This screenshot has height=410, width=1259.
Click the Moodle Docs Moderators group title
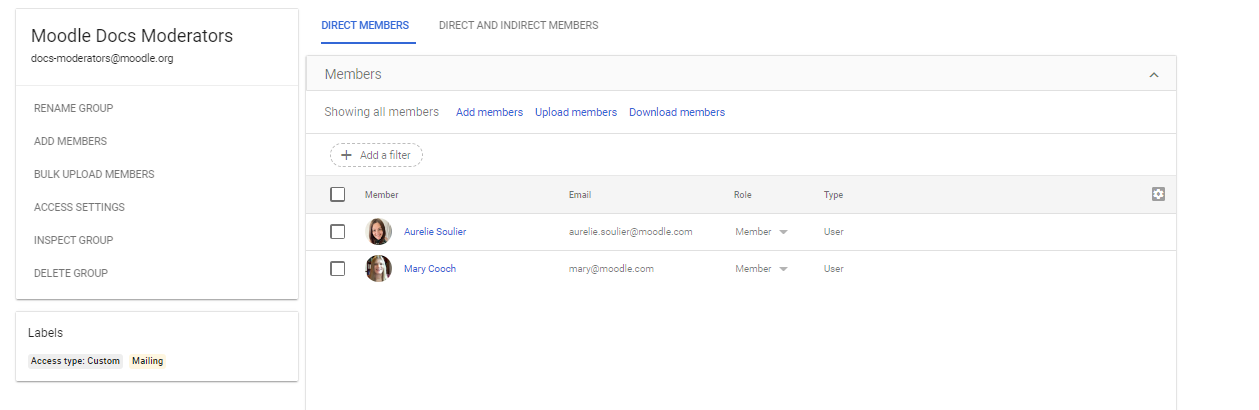point(132,36)
